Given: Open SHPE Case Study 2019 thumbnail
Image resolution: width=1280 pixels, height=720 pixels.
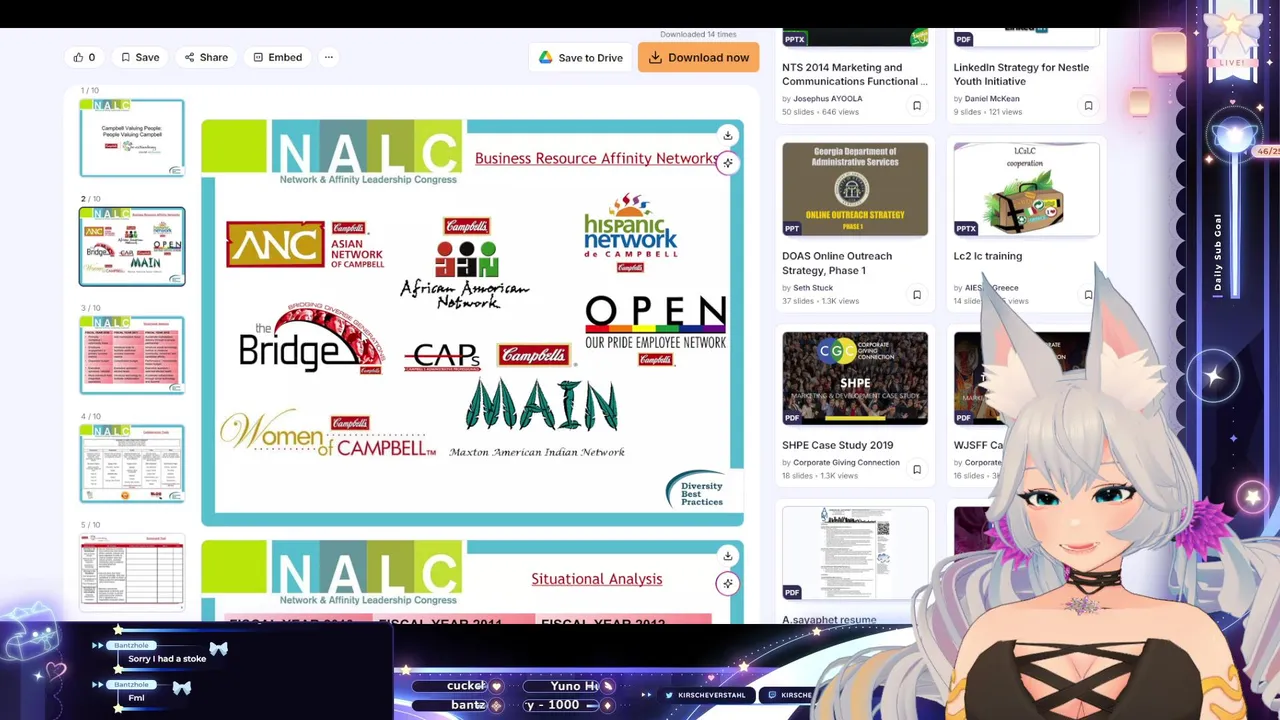Looking at the screenshot, I should click(x=855, y=378).
